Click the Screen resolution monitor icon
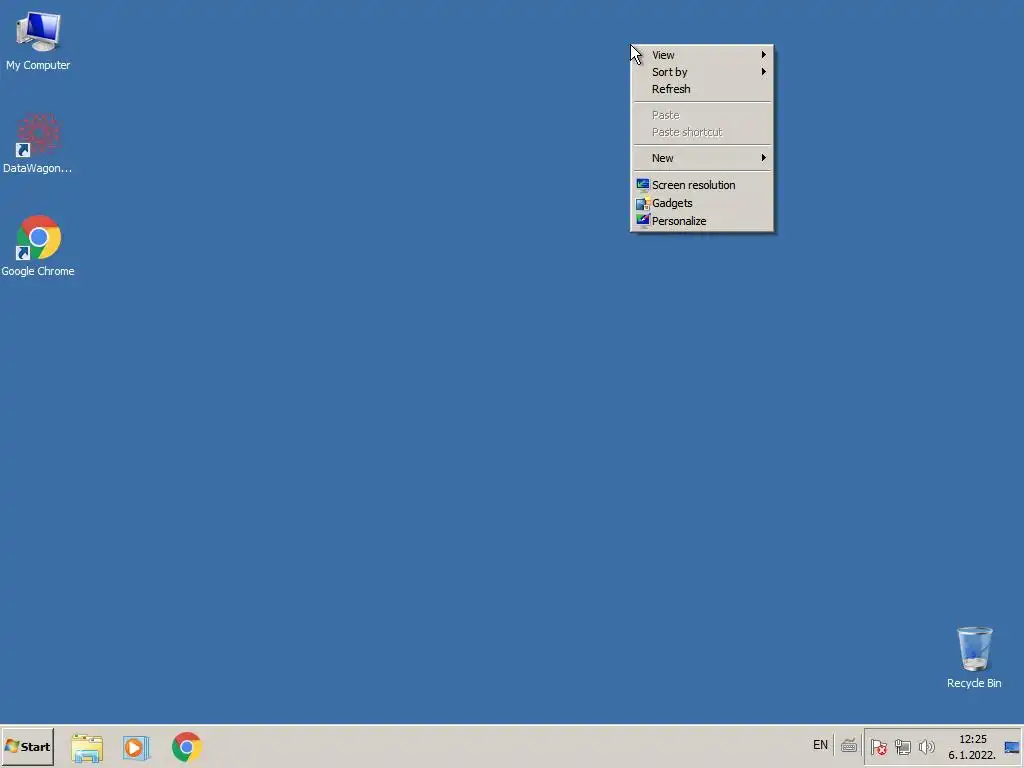Viewport: 1024px width, 768px height. (x=643, y=185)
